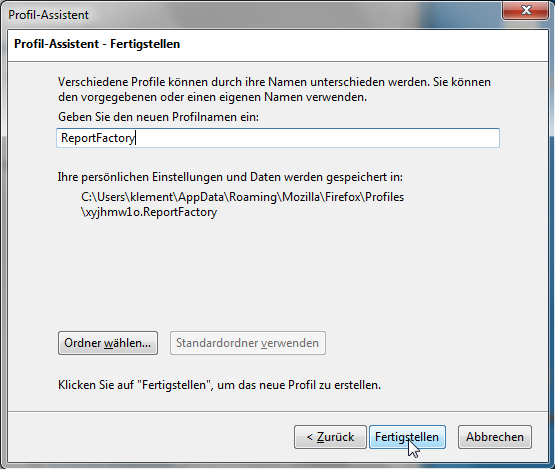Click the text Ihre persönlichen Einstellungen und Daten
Screen dimensions: 555x469
(x=230, y=177)
